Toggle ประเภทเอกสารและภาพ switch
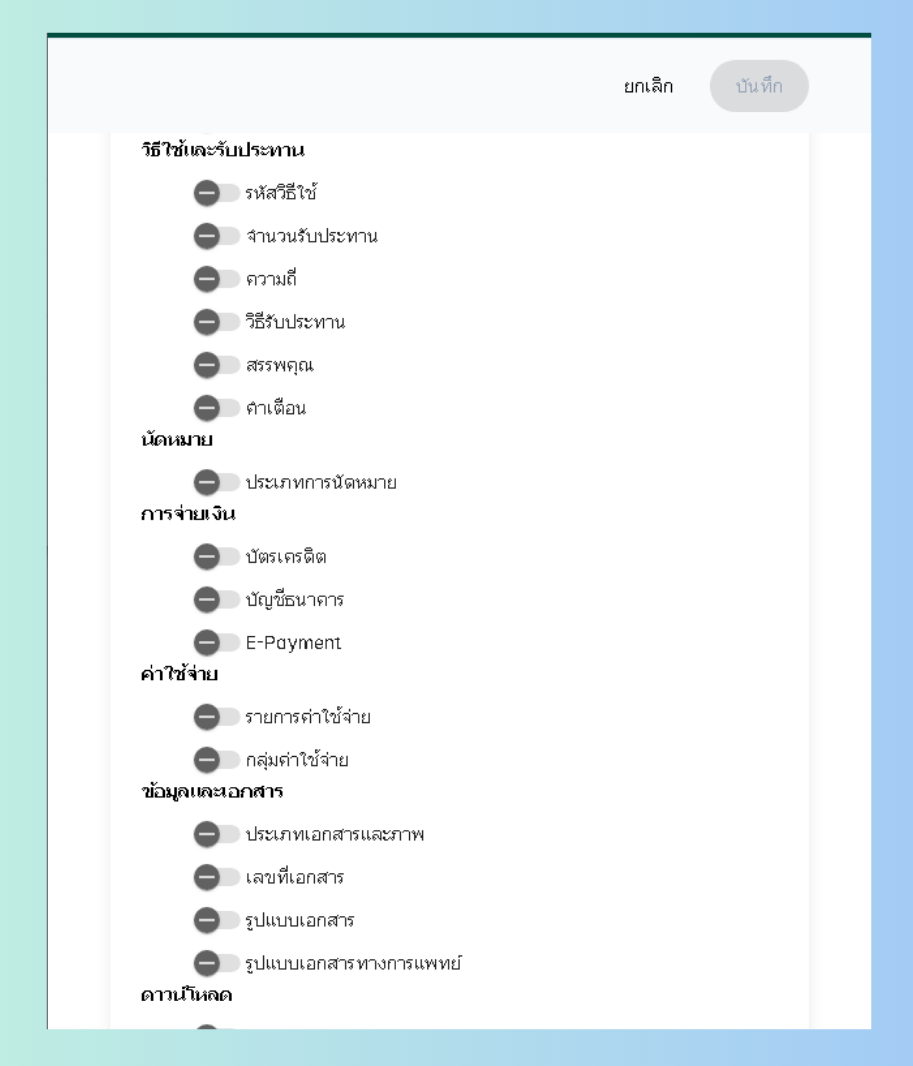The image size is (913, 1066). tap(217, 834)
